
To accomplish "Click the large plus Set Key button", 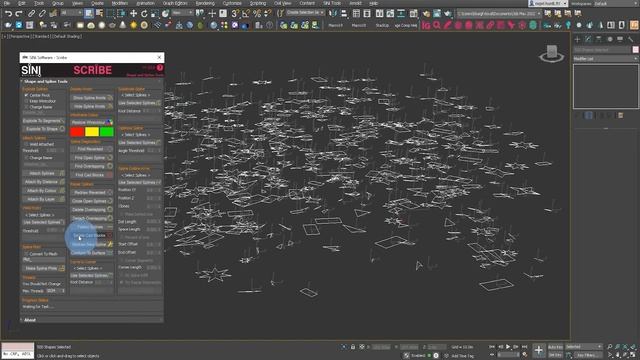I will click(x=538, y=350).
